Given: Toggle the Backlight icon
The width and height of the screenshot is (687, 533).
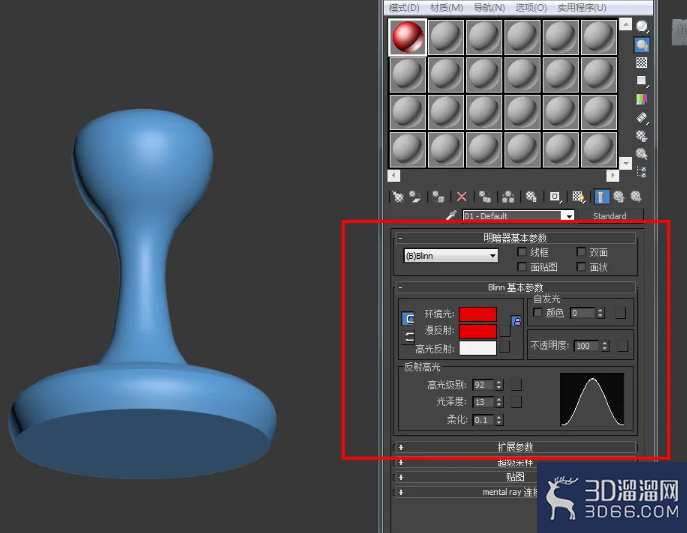Looking at the screenshot, I should click(642, 45).
